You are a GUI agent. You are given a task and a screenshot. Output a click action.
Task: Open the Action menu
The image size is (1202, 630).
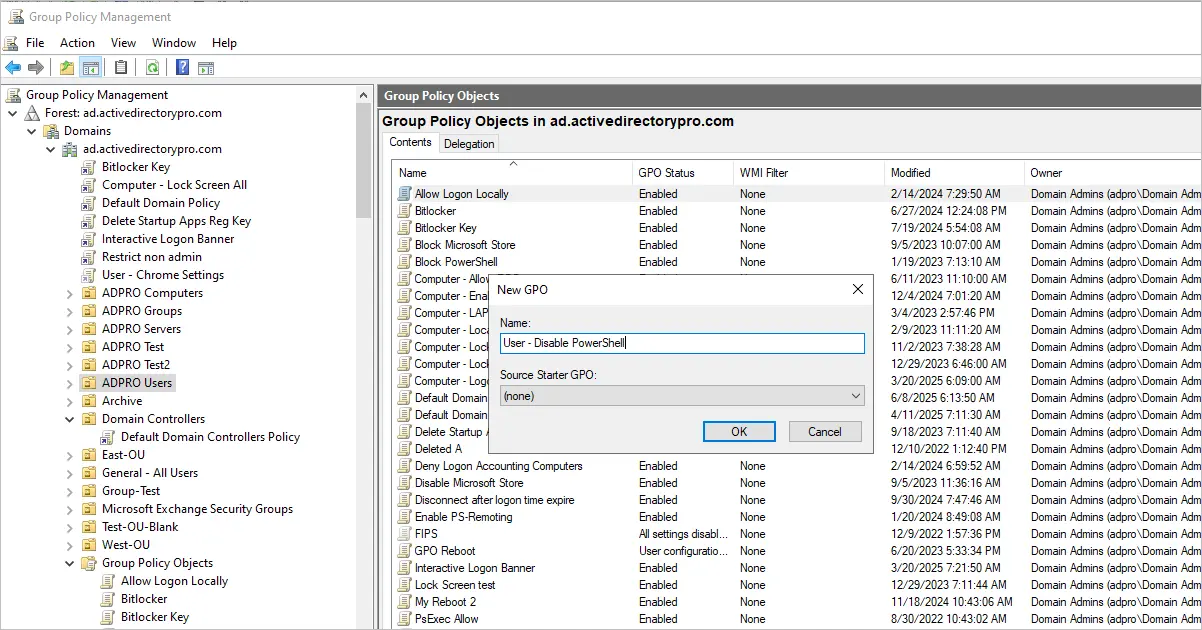click(77, 43)
